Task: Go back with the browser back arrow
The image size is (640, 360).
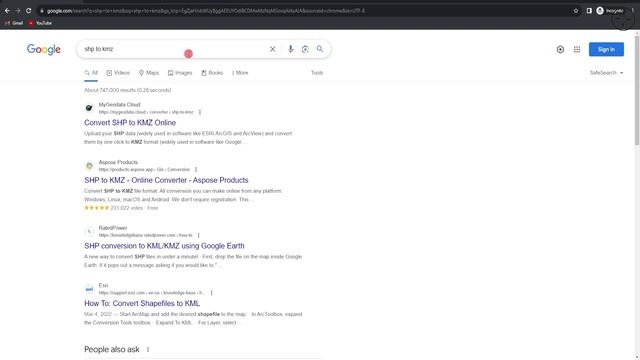Action: 7,11
